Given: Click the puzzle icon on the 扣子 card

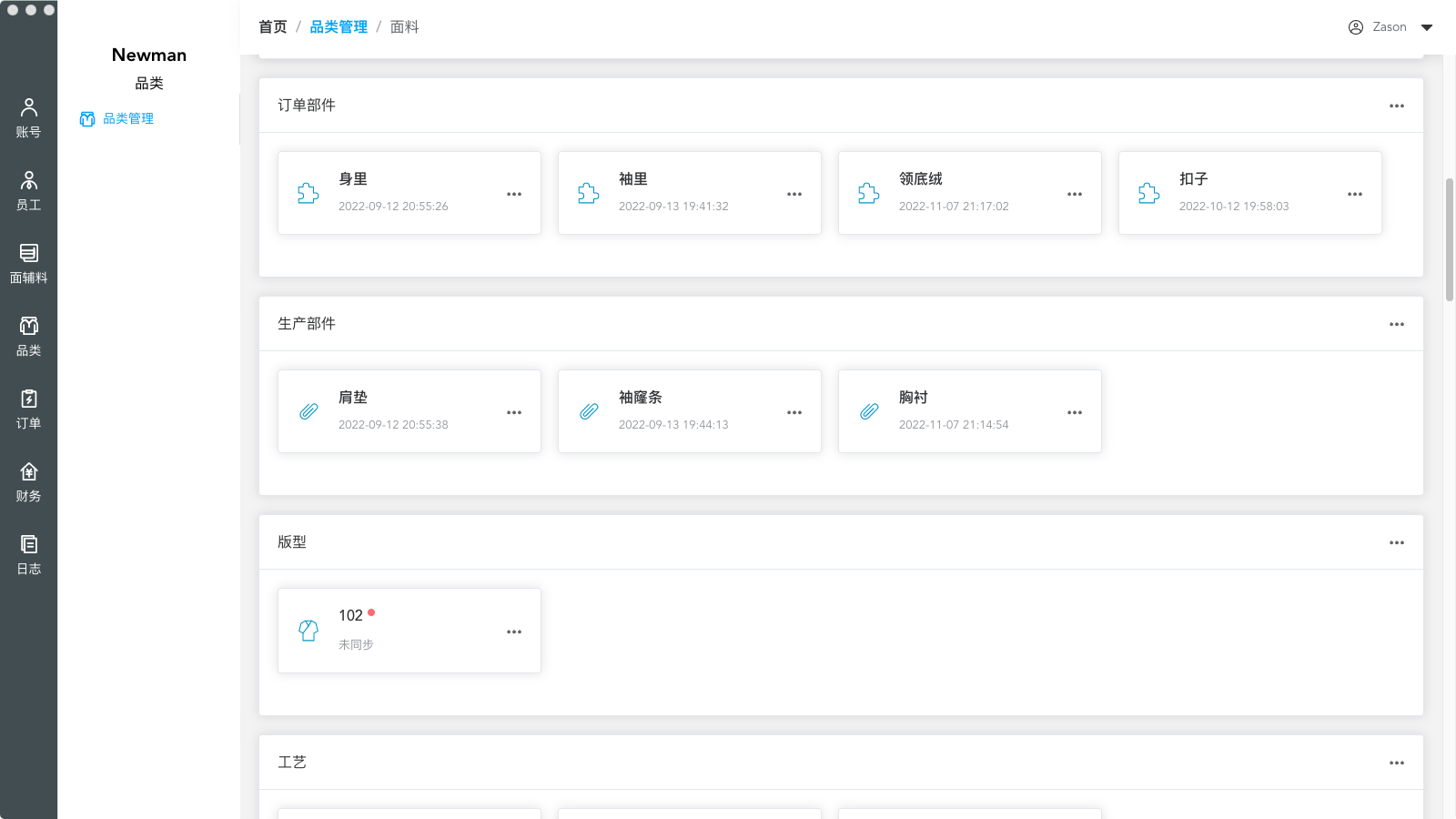Looking at the screenshot, I should pos(1149,193).
